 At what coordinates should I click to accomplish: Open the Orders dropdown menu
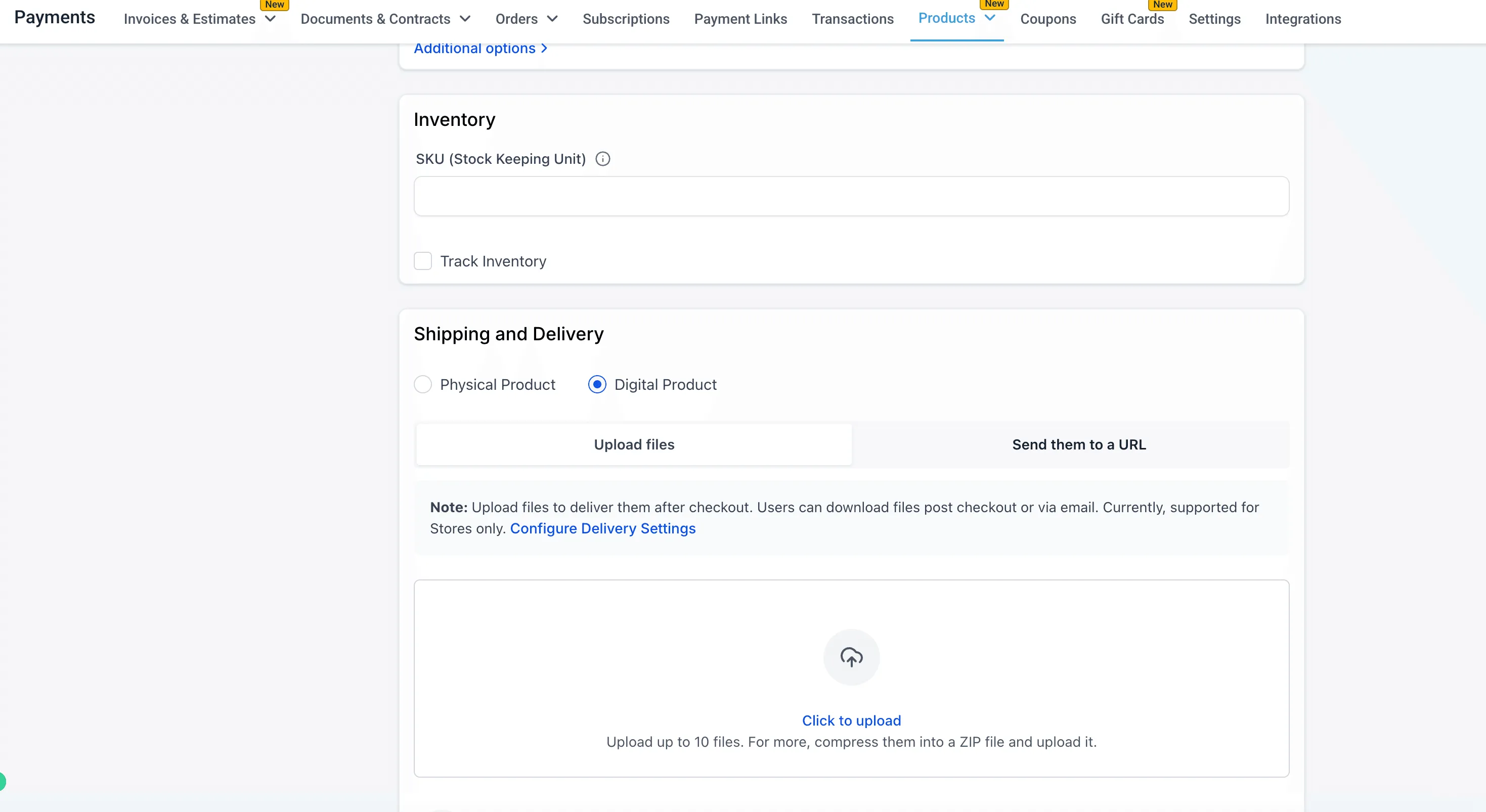pyautogui.click(x=526, y=19)
